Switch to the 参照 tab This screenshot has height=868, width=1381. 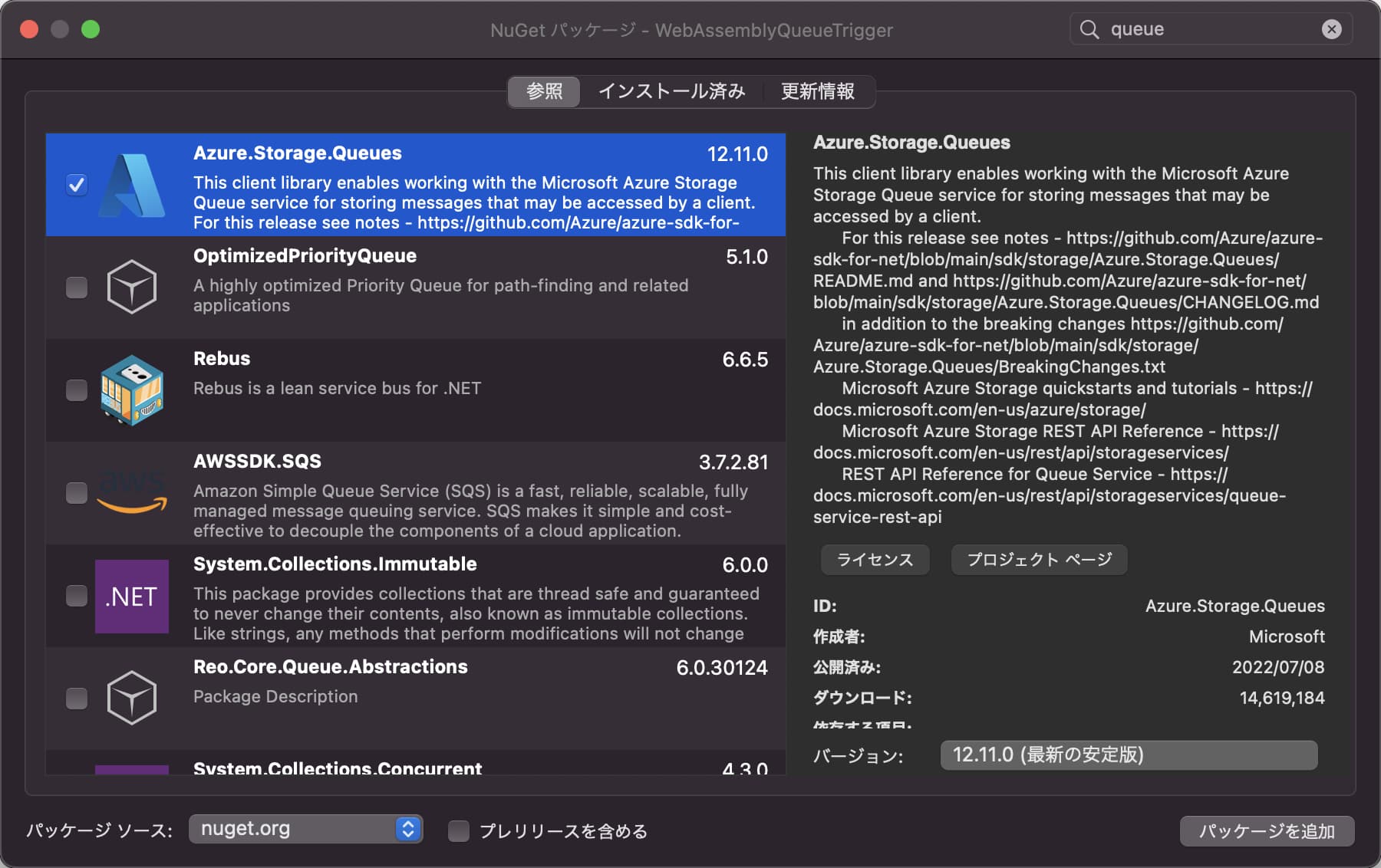click(544, 91)
